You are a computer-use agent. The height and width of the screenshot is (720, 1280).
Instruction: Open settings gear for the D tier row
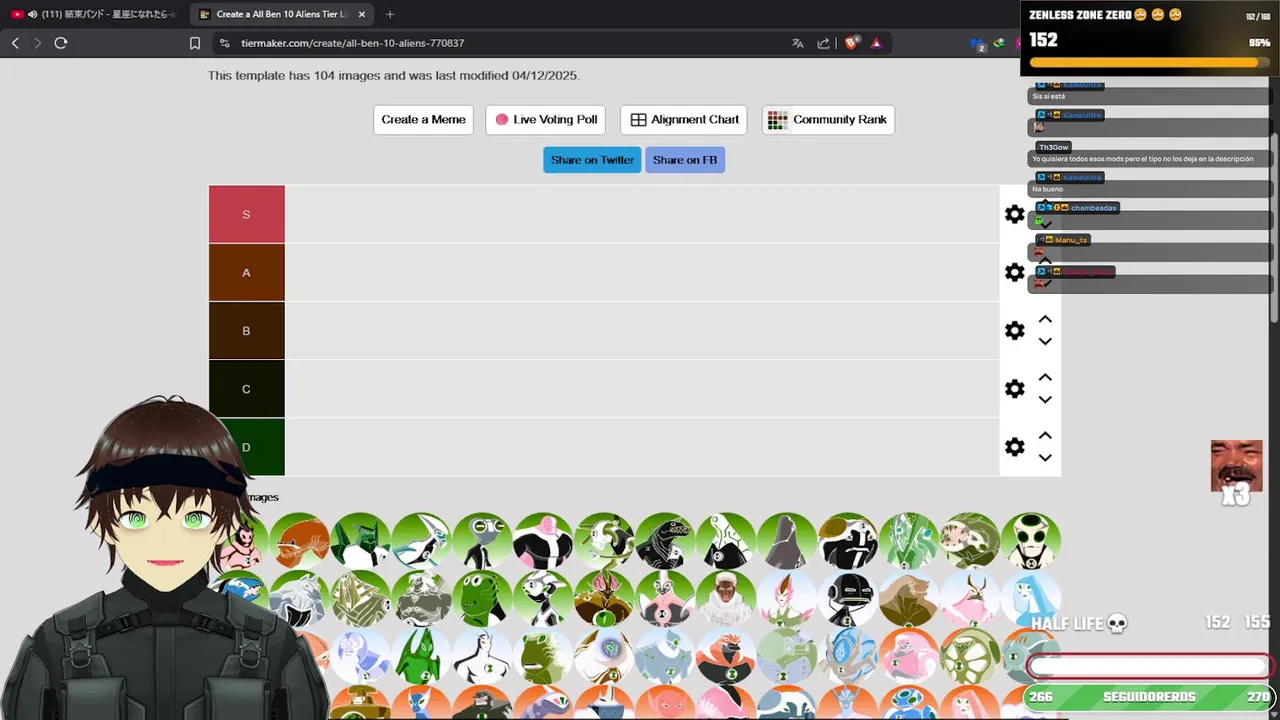1015,447
